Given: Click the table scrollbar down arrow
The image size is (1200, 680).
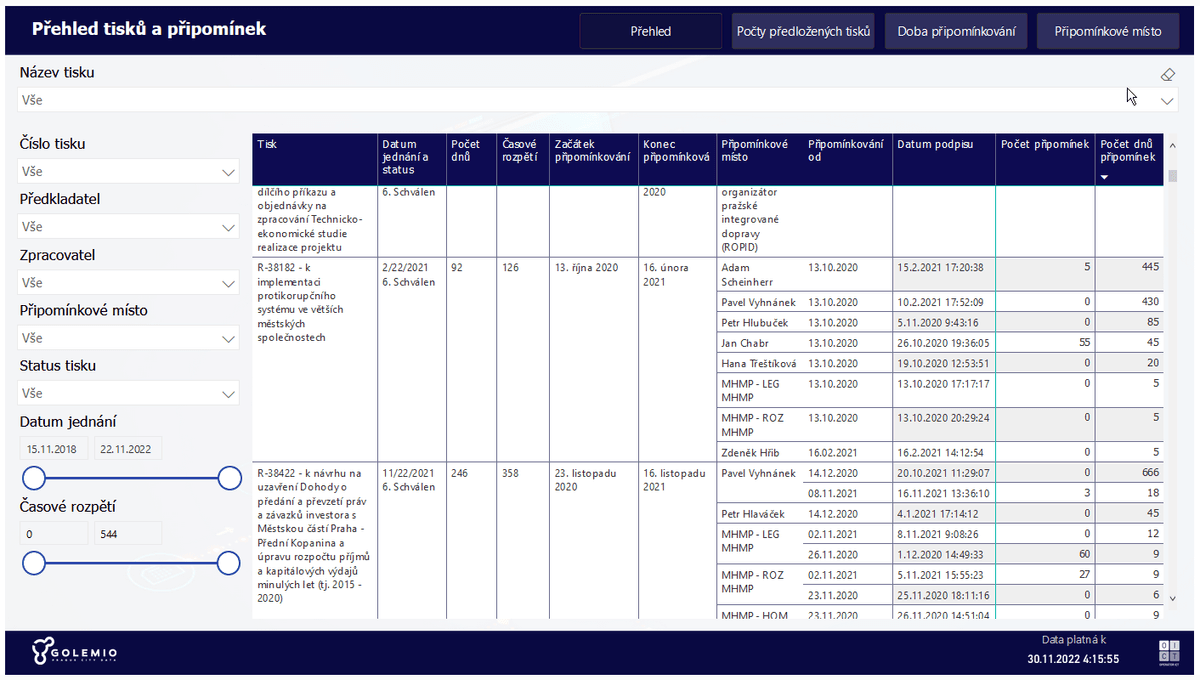Looking at the screenshot, I should [1173, 600].
